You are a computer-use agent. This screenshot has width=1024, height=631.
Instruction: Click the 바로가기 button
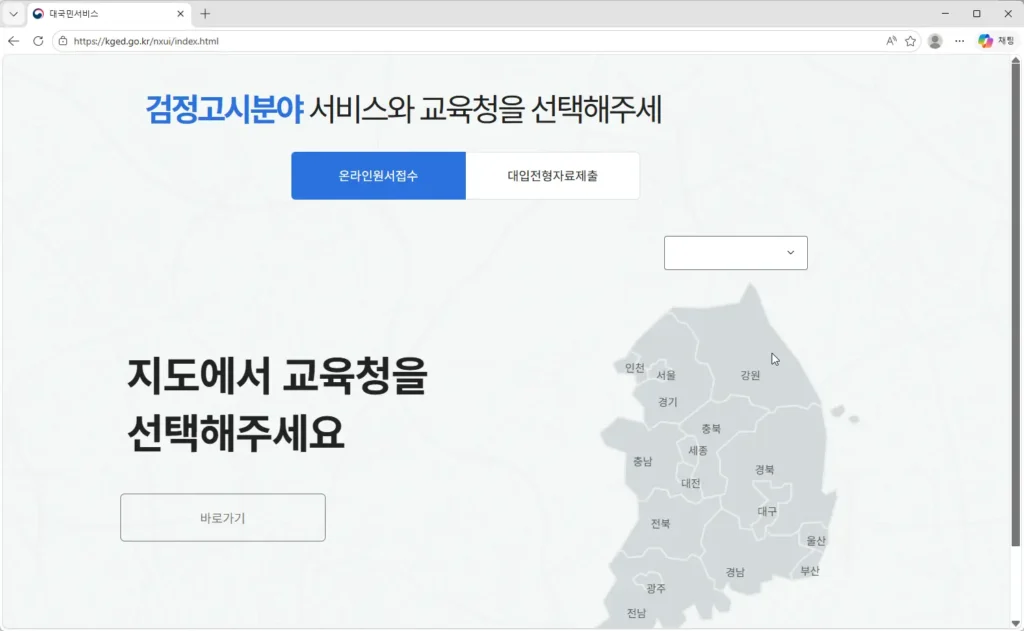point(223,517)
